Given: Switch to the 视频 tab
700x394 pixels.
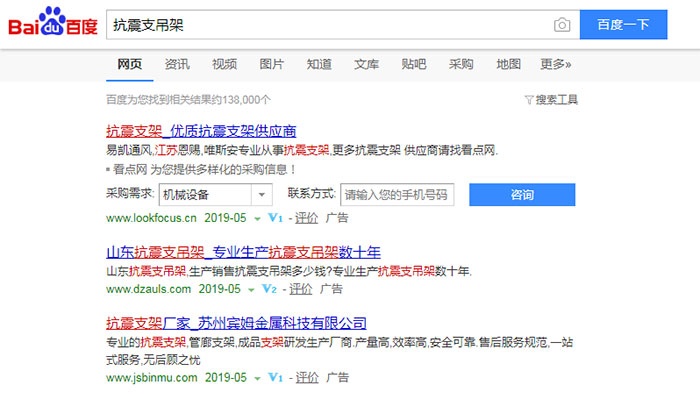Looking at the screenshot, I should (x=225, y=64).
